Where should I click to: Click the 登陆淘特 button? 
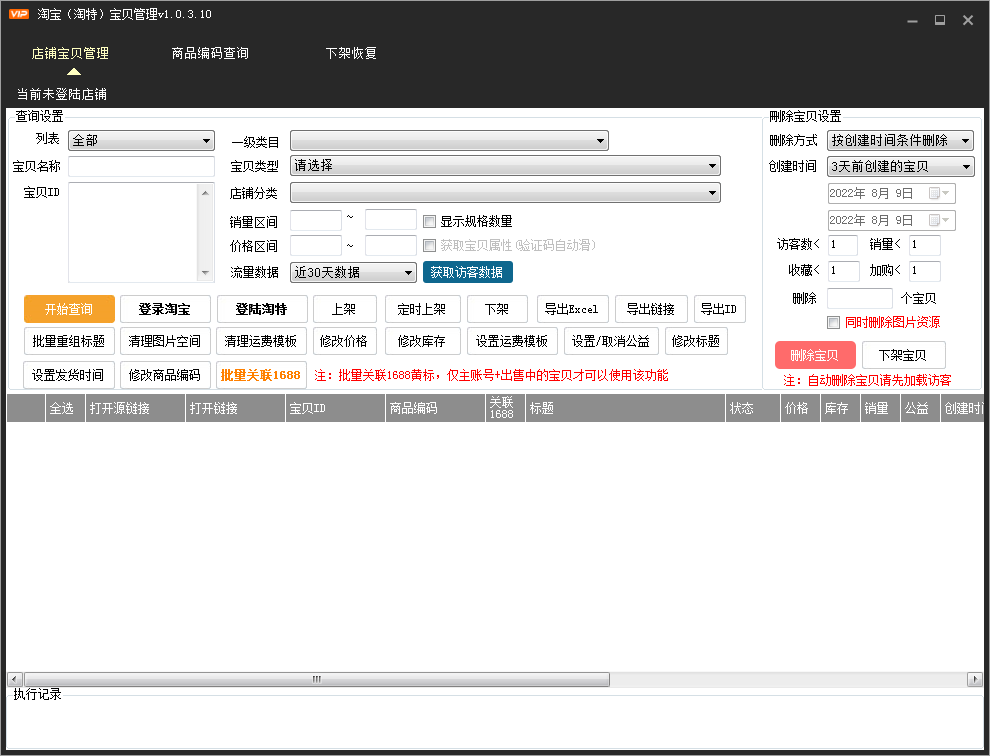coord(261,309)
